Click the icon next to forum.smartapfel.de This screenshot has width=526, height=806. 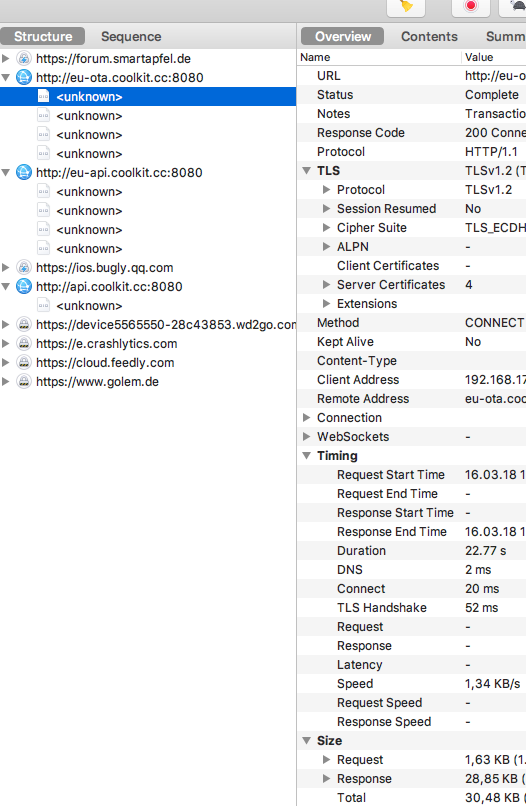click(24, 59)
